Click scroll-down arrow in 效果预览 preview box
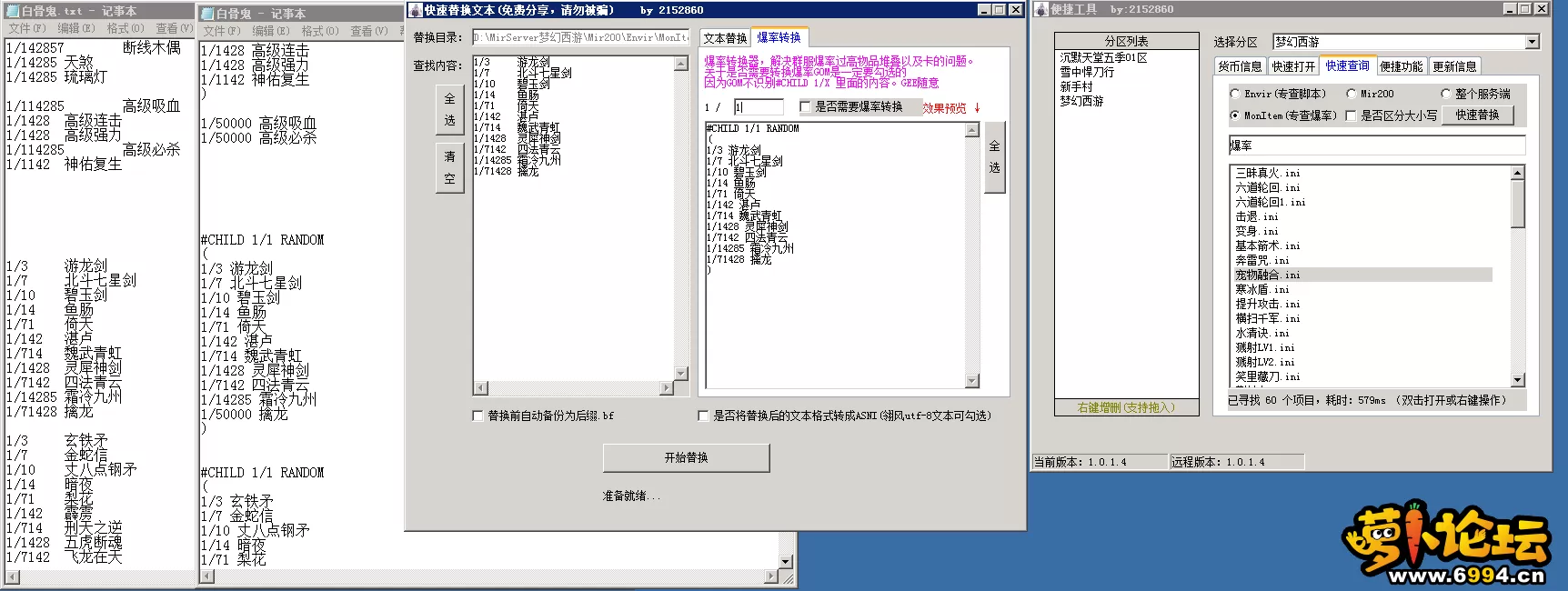 coord(971,381)
